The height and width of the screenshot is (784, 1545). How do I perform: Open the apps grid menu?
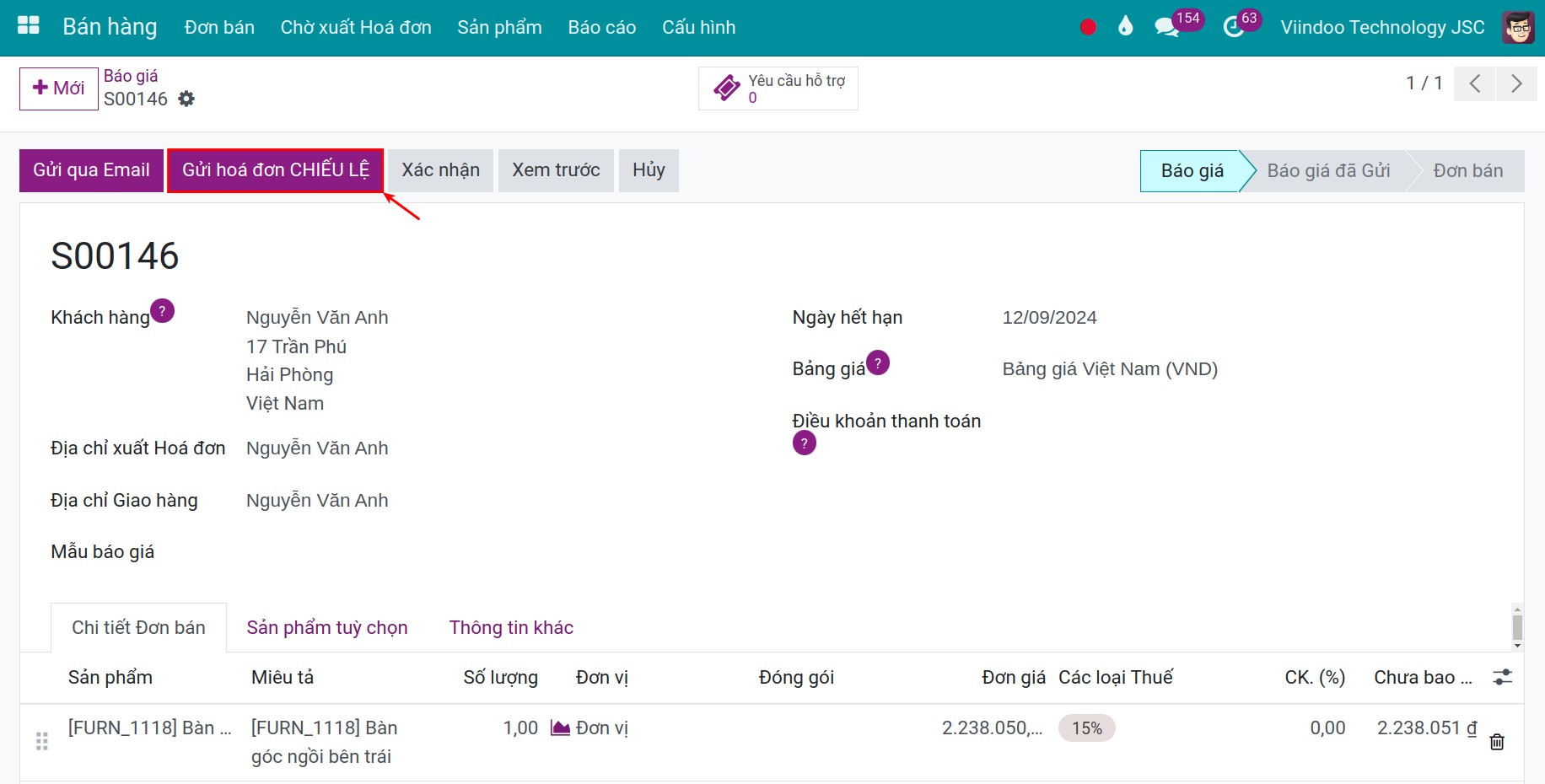pos(28,25)
